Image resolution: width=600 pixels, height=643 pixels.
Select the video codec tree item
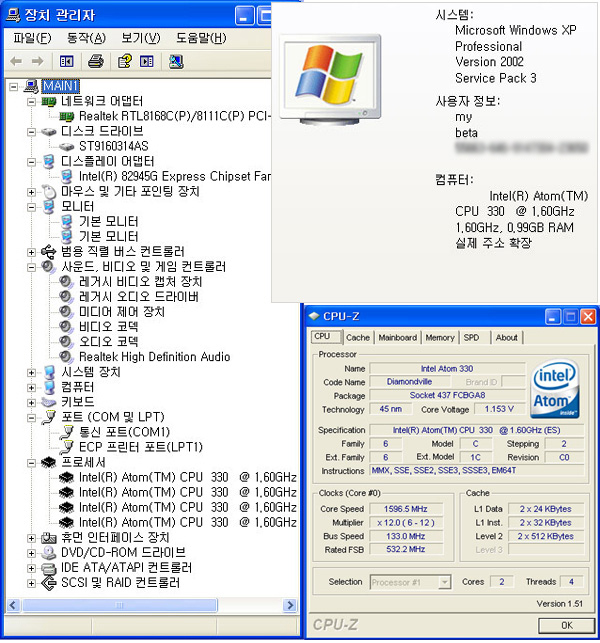(108, 327)
